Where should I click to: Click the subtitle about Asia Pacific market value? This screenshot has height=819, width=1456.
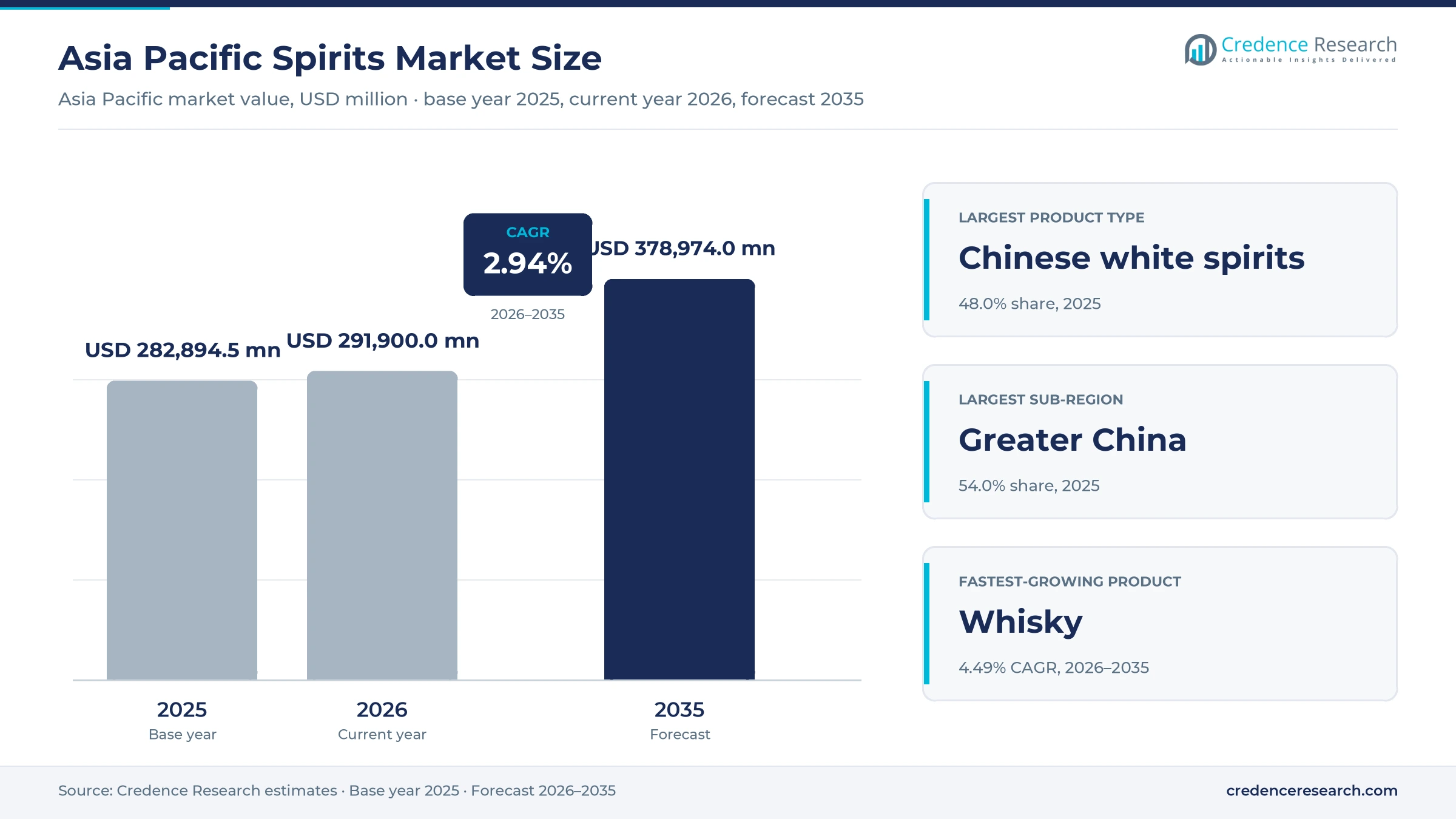point(461,99)
